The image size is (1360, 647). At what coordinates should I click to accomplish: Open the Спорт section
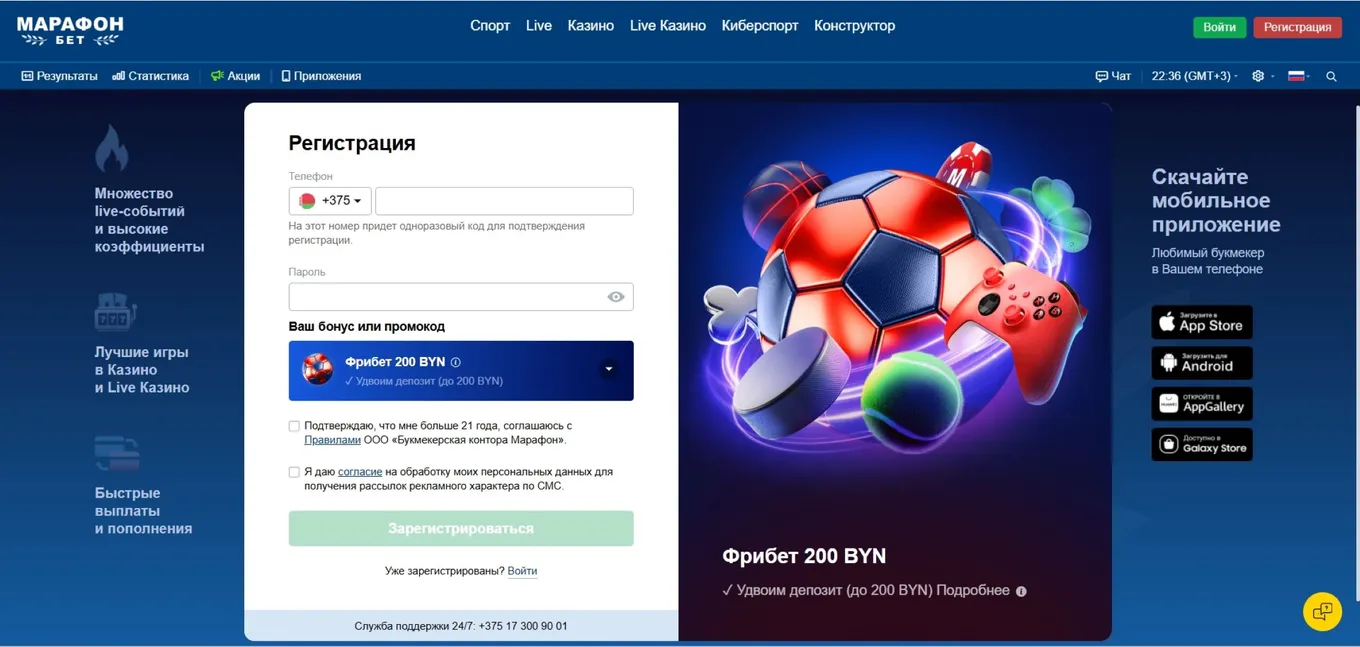pos(490,26)
